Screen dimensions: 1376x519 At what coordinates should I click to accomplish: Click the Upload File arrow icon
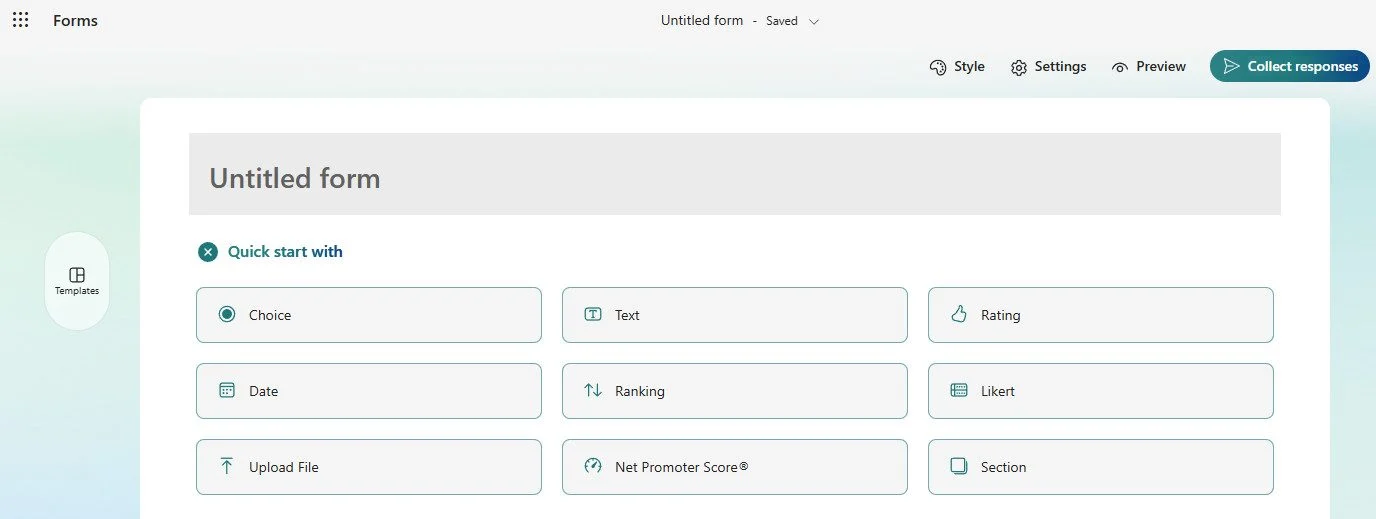pyautogui.click(x=227, y=466)
